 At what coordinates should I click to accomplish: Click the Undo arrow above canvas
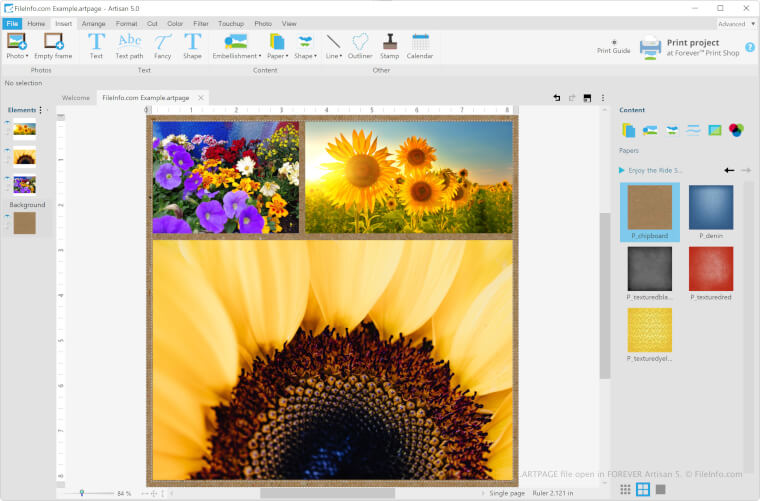557,98
